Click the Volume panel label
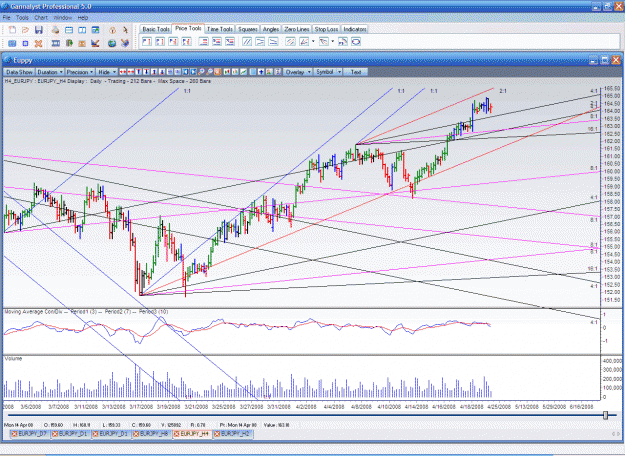 coord(13,358)
